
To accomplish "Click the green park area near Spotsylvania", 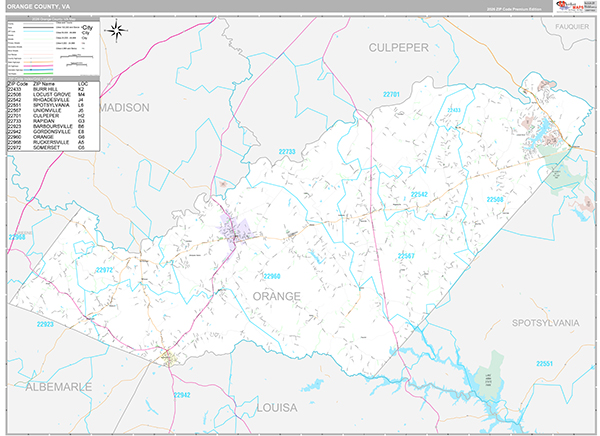I will click(x=564, y=176).
